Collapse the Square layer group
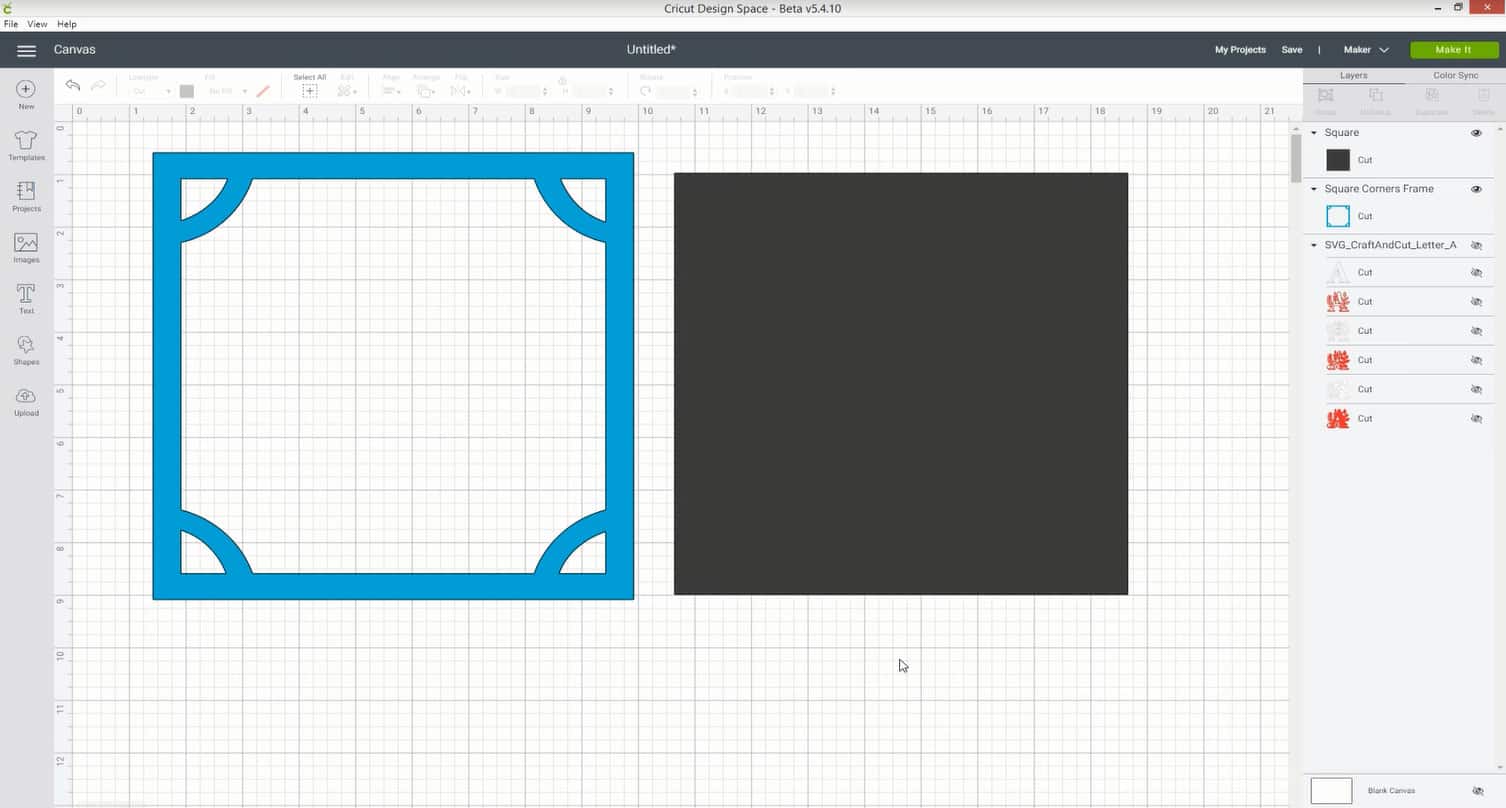Viewport: 1506px width, 808px height. 1314,132
